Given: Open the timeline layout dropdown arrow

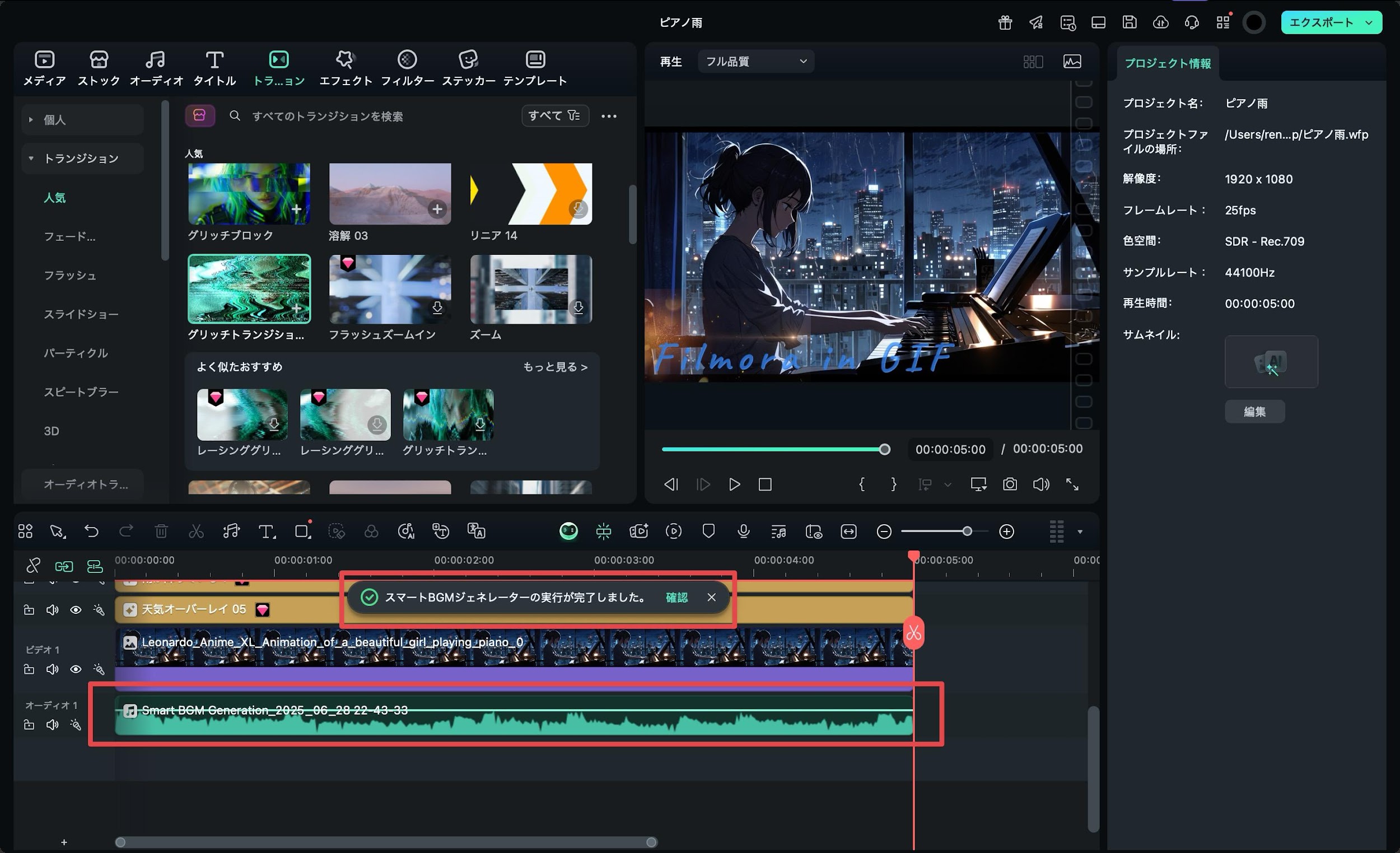Looking at the screenshot, I should tap(1080, 532).
